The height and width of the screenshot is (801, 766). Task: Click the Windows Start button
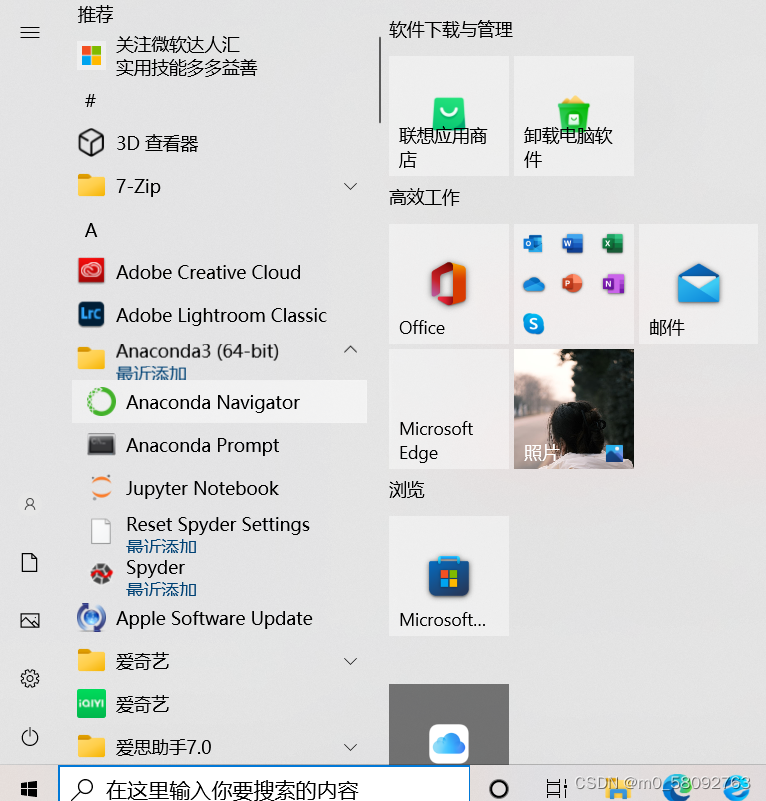[x=29, y=789]
